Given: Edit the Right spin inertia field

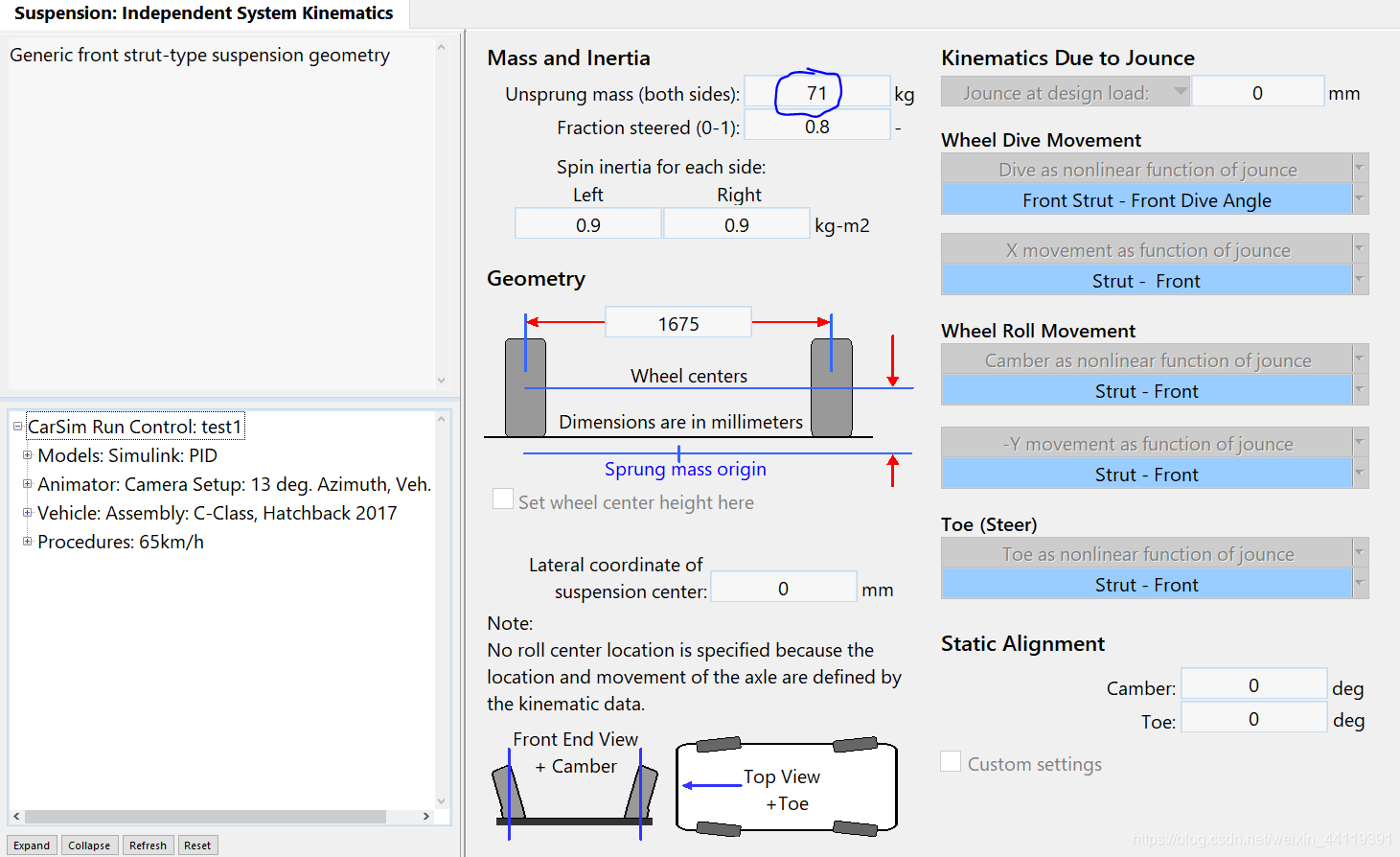Looking at the screenshot, I should pyautogui.click(x=737, y=224).
